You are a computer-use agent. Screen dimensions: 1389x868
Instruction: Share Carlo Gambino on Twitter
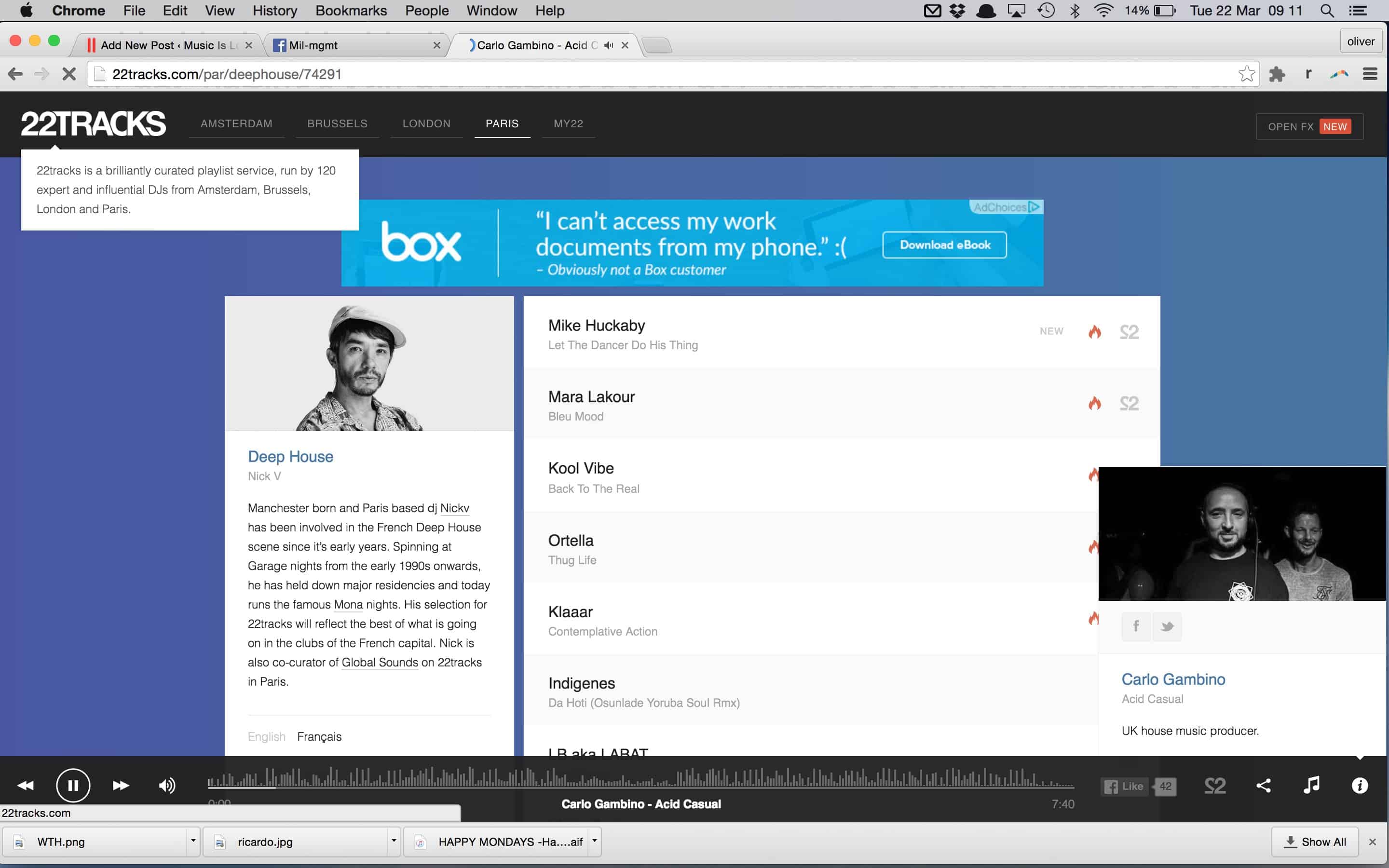click(1167, 626)
